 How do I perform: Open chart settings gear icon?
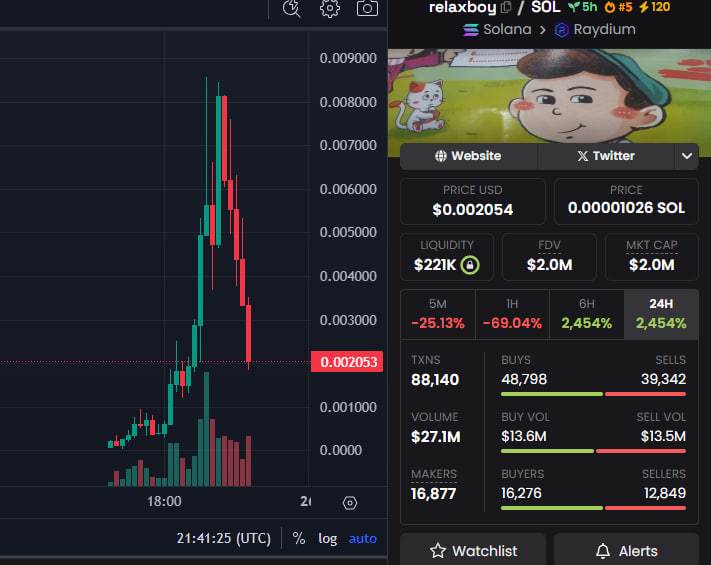330,9
